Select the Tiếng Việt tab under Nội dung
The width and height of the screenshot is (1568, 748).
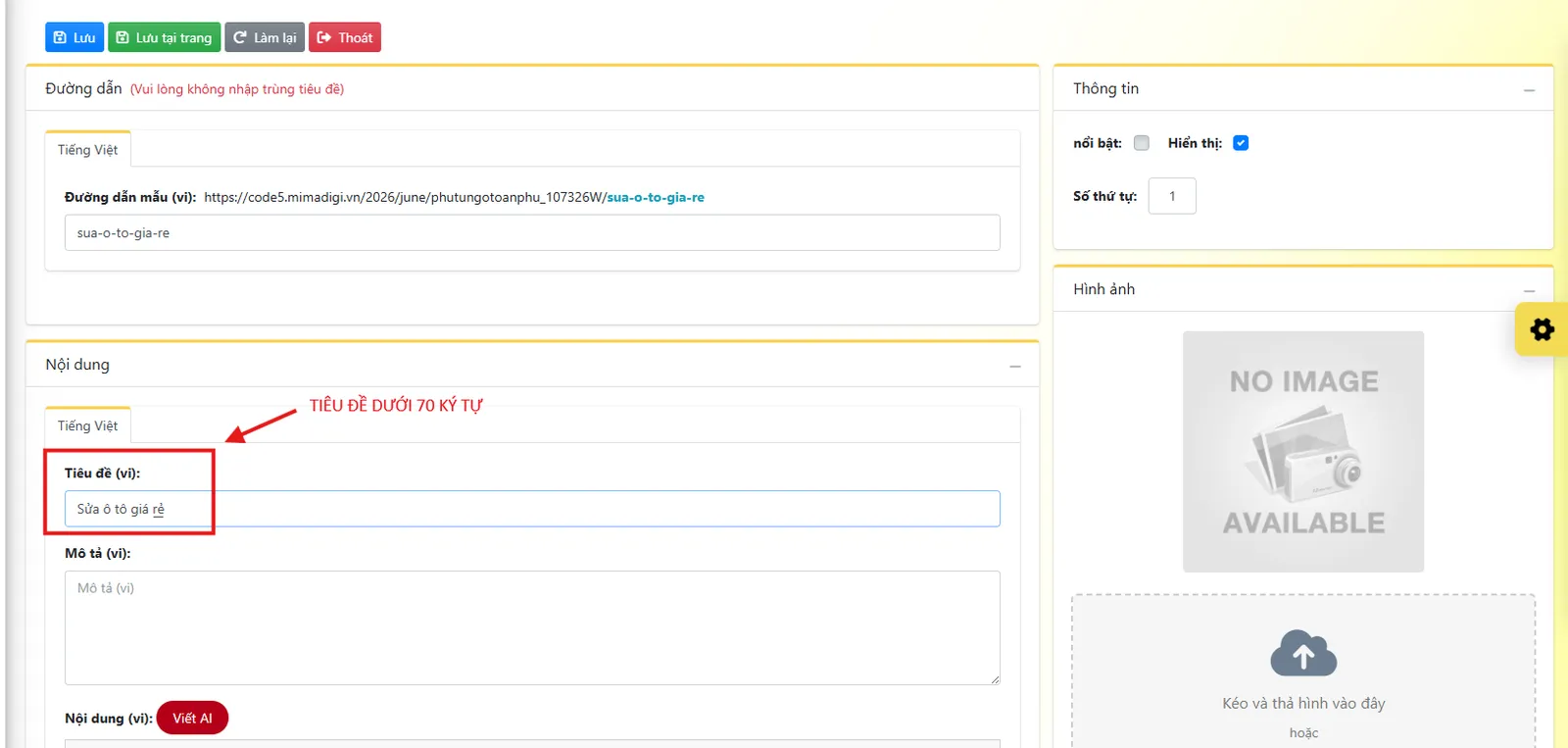pos(87,425)
